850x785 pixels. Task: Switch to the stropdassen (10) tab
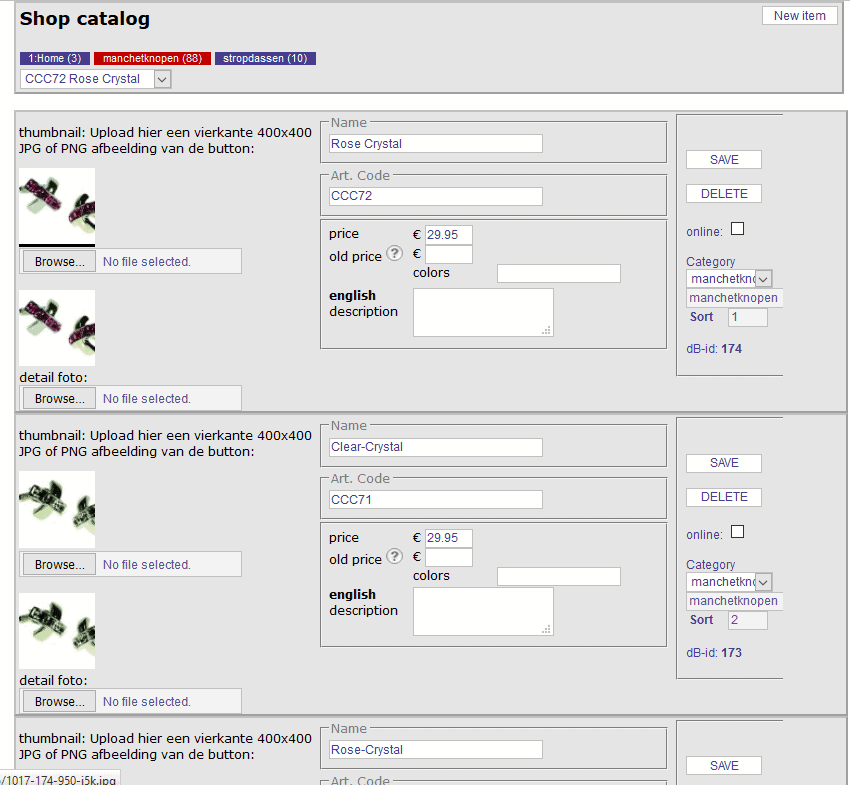pyautogui.click(x=265, y=59)
